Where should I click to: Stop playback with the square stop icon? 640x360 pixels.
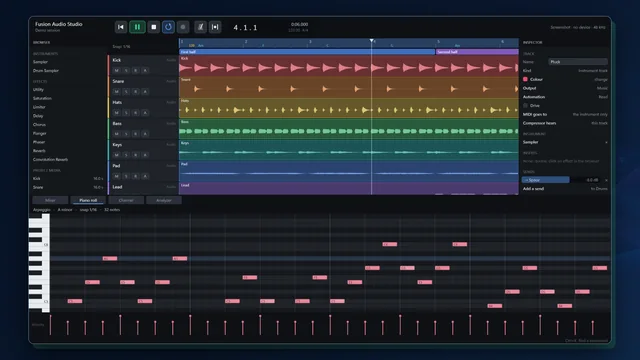(153, 27)
